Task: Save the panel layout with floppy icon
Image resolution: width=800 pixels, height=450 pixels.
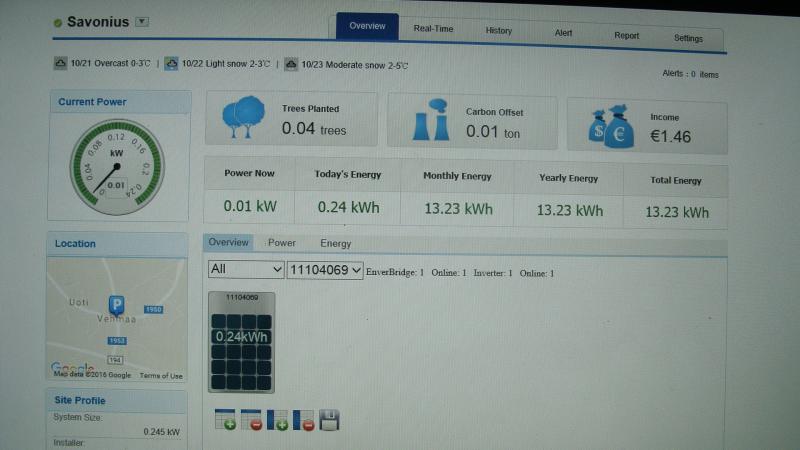Action: point(329,420)
